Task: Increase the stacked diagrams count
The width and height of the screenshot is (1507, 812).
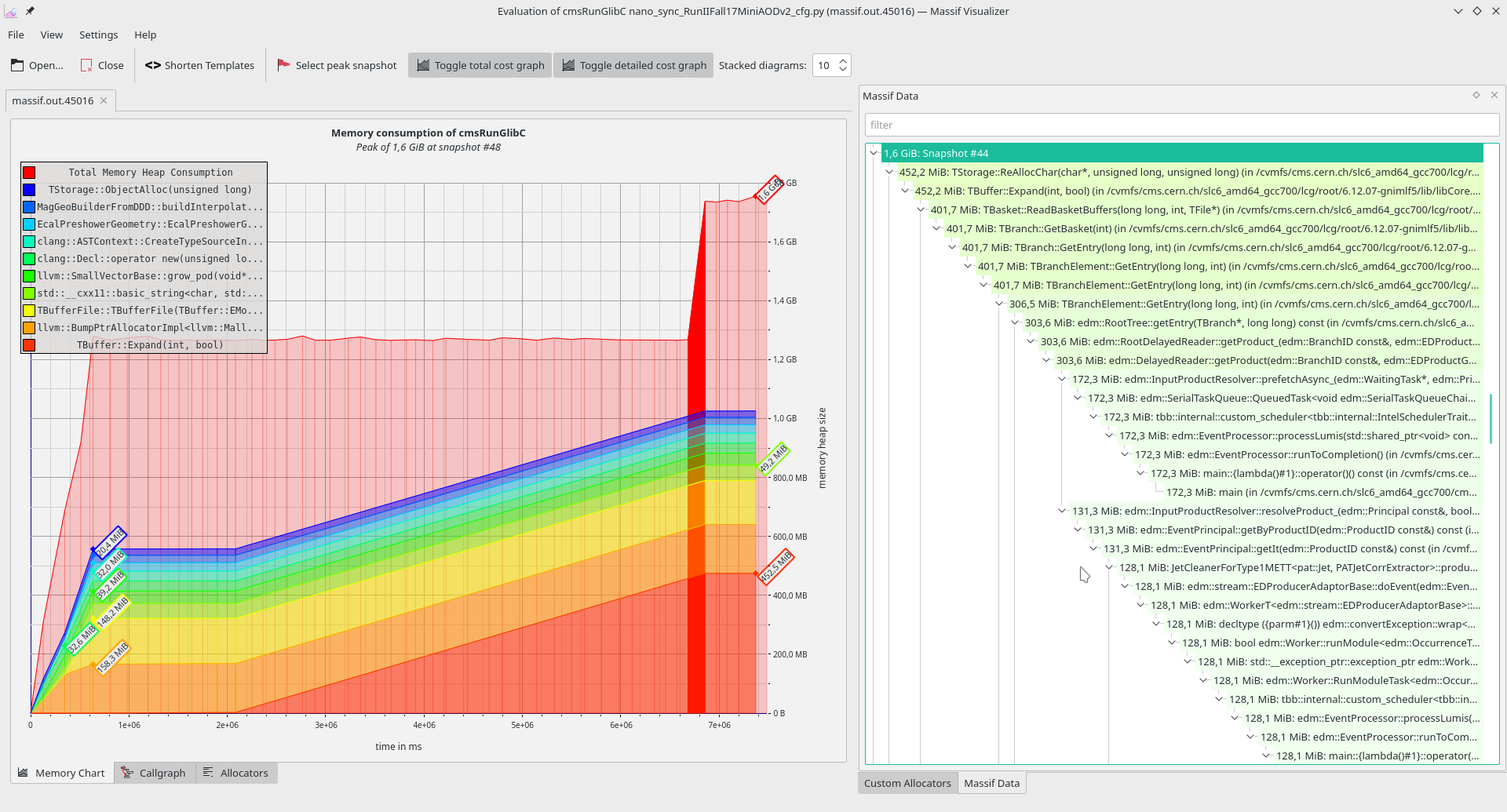Action: pos(843,60)
